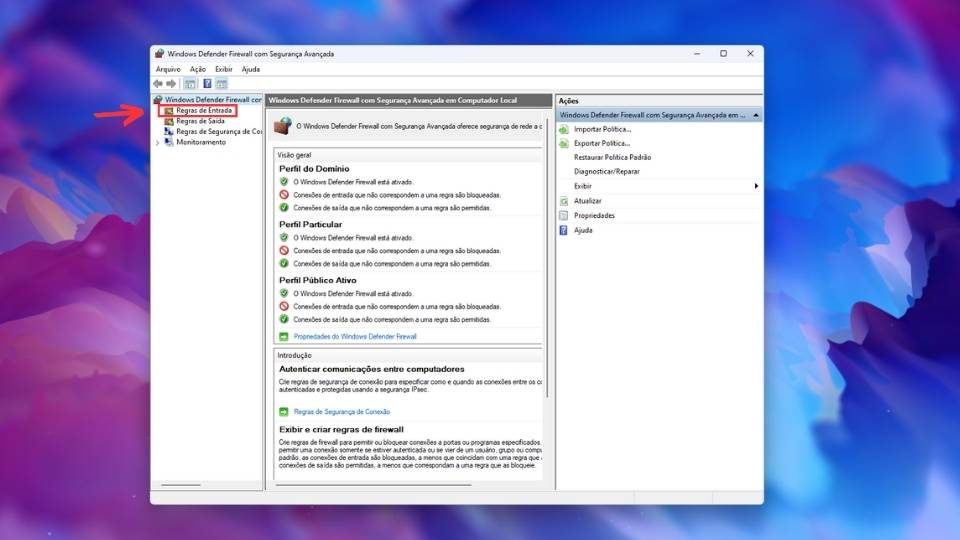Select the Windows Defender Firewall root tree node
This screenshot has height=540, width=960.
pyautogui.click(x=213, y=99)
